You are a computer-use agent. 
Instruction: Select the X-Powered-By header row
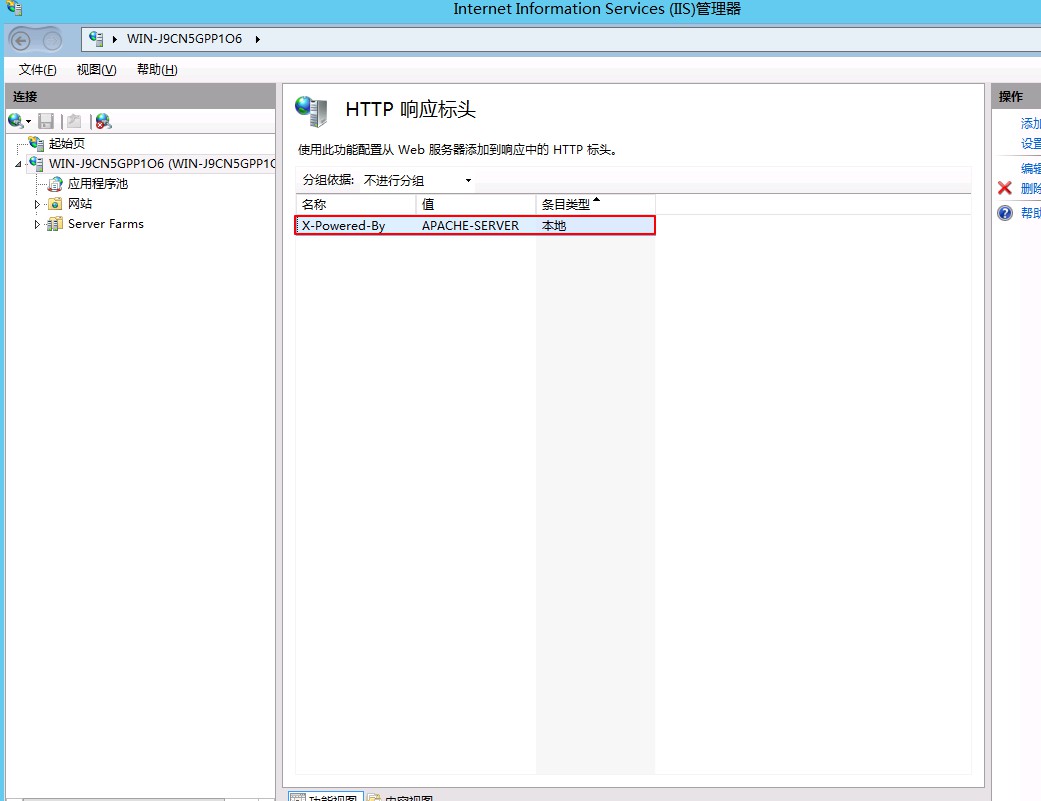pyautogui.click(x=343, y=226)
